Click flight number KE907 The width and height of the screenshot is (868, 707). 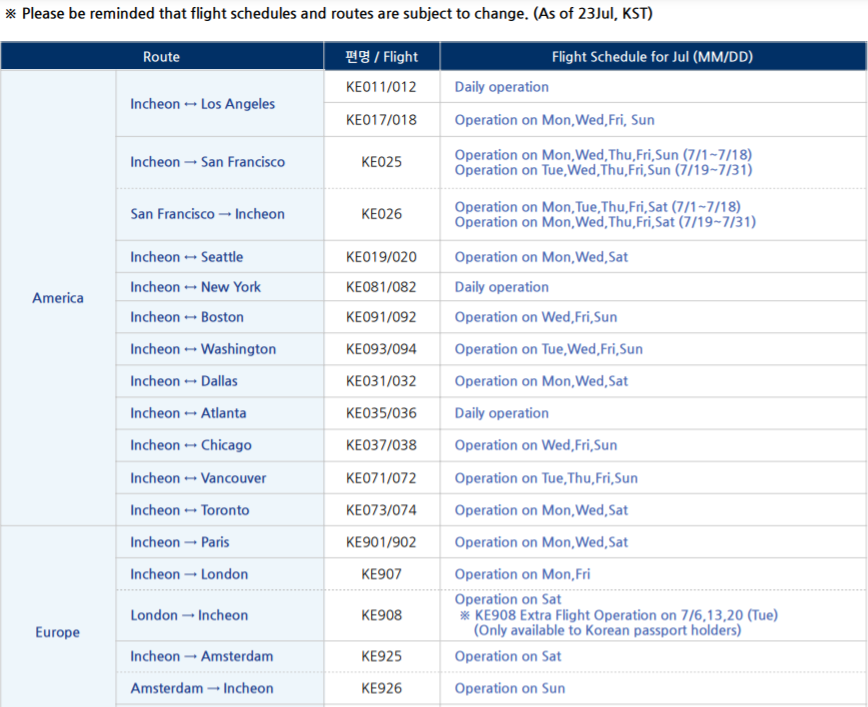381,574
